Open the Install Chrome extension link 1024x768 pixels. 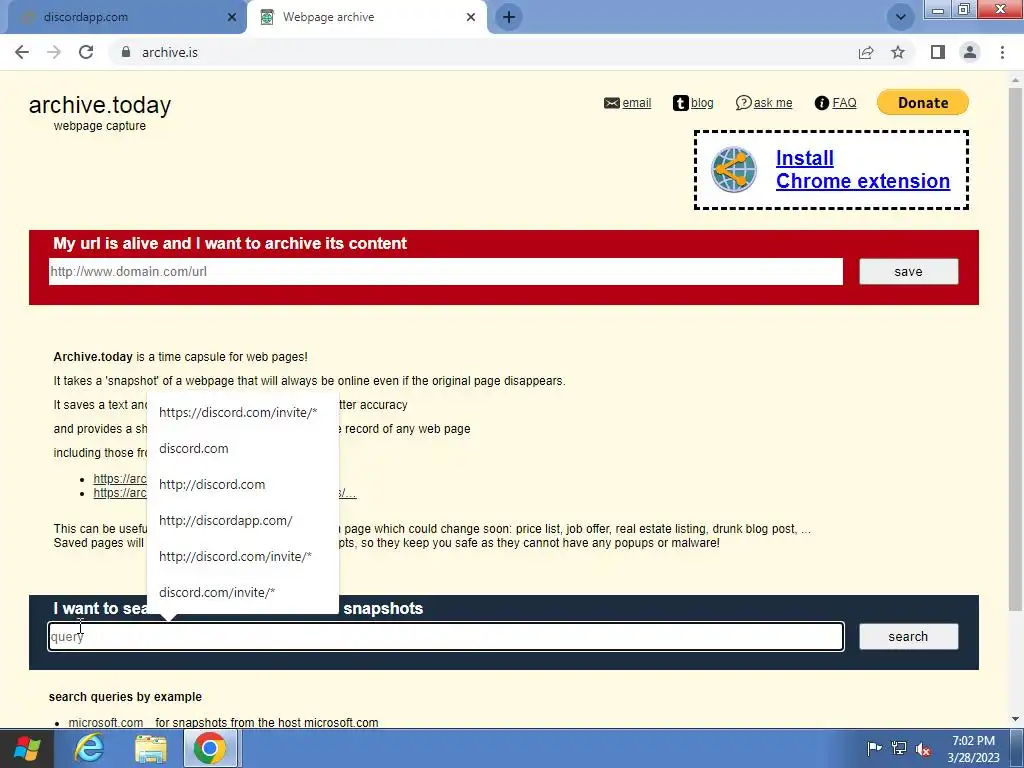coord(862,170)
